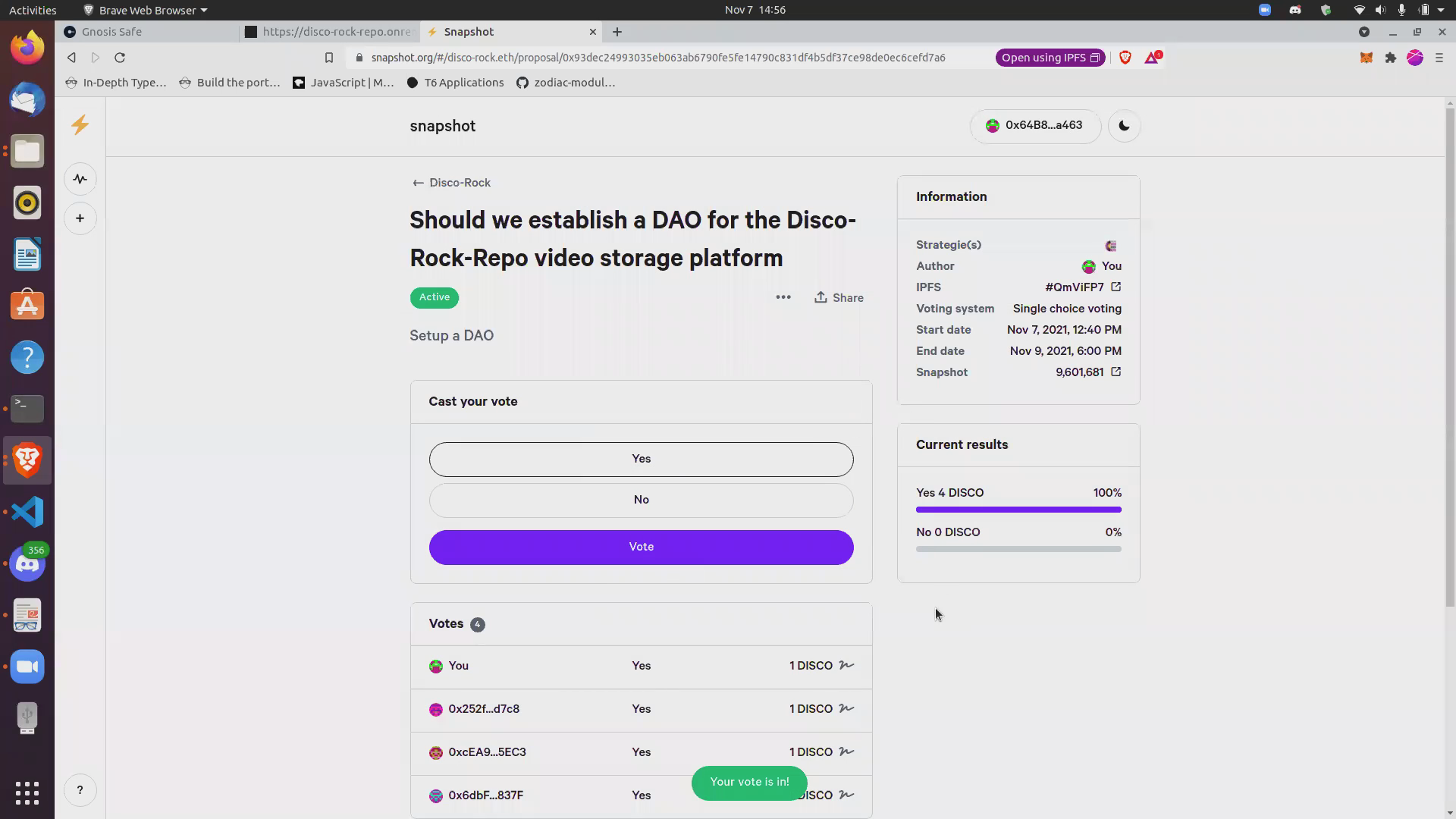
Task: Open voter 0x6dbF...837F profile
Action: point(476,795)
